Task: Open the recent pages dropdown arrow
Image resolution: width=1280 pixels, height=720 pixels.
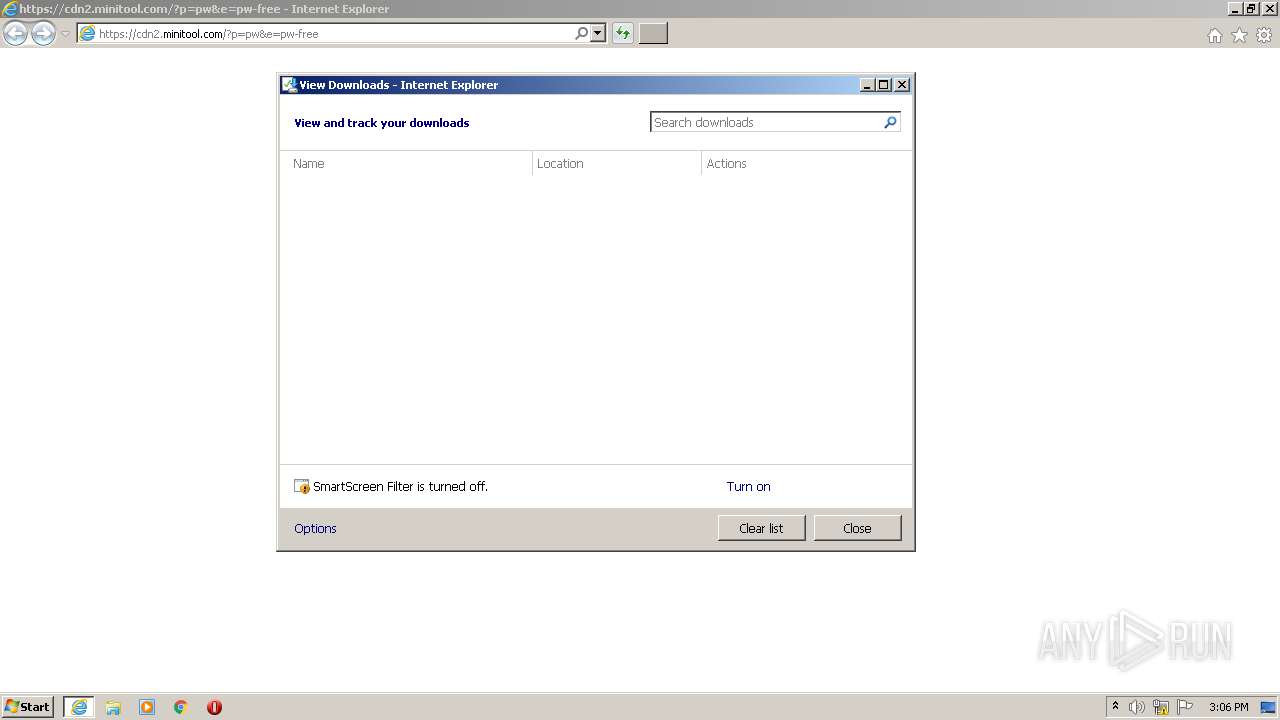Action: pyautogui.click(x=65, y=34)
